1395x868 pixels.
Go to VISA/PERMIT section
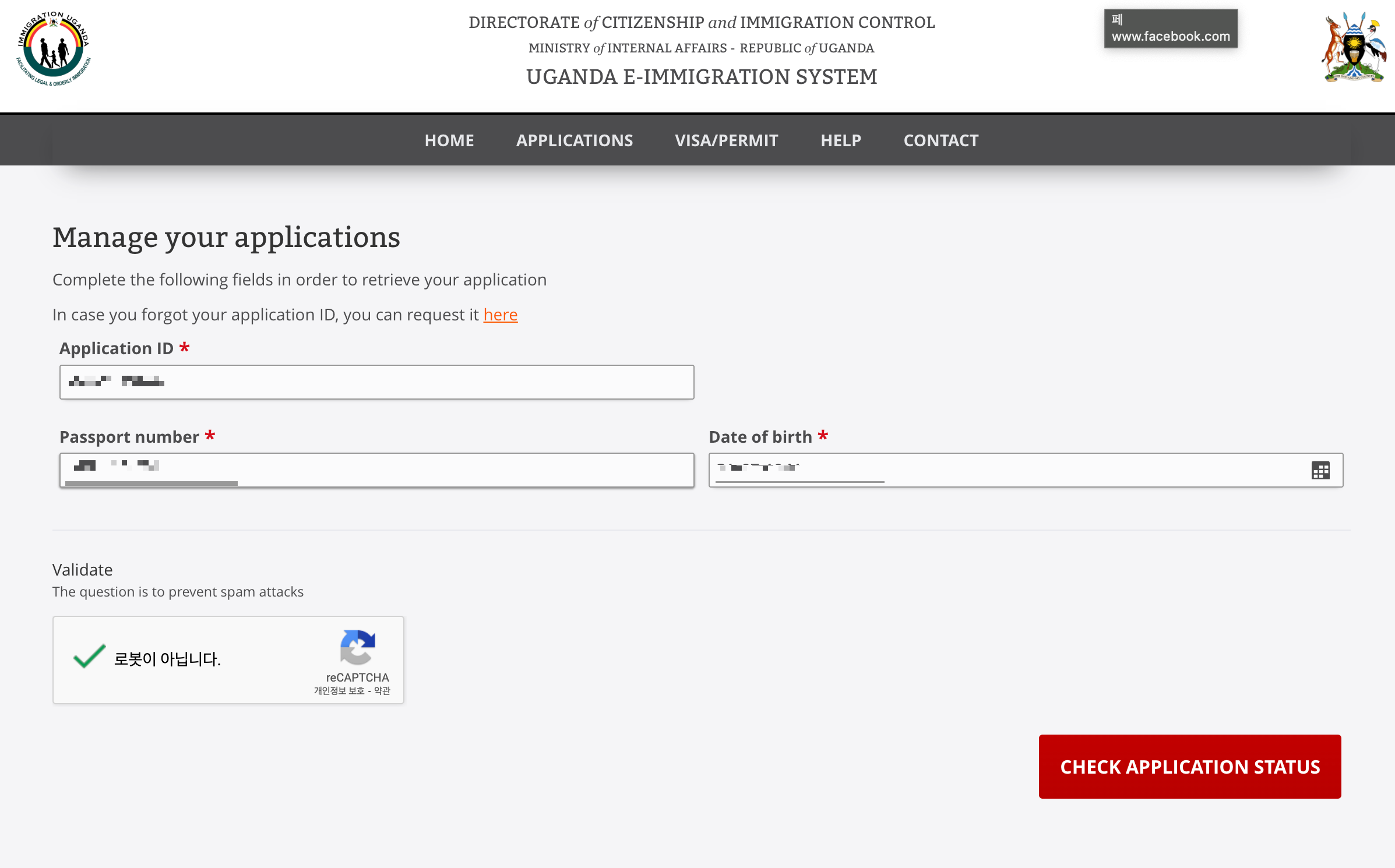point(726,140)
